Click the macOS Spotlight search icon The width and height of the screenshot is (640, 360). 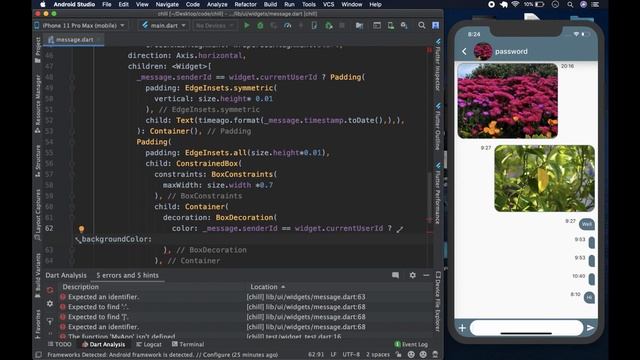(570, 4)
